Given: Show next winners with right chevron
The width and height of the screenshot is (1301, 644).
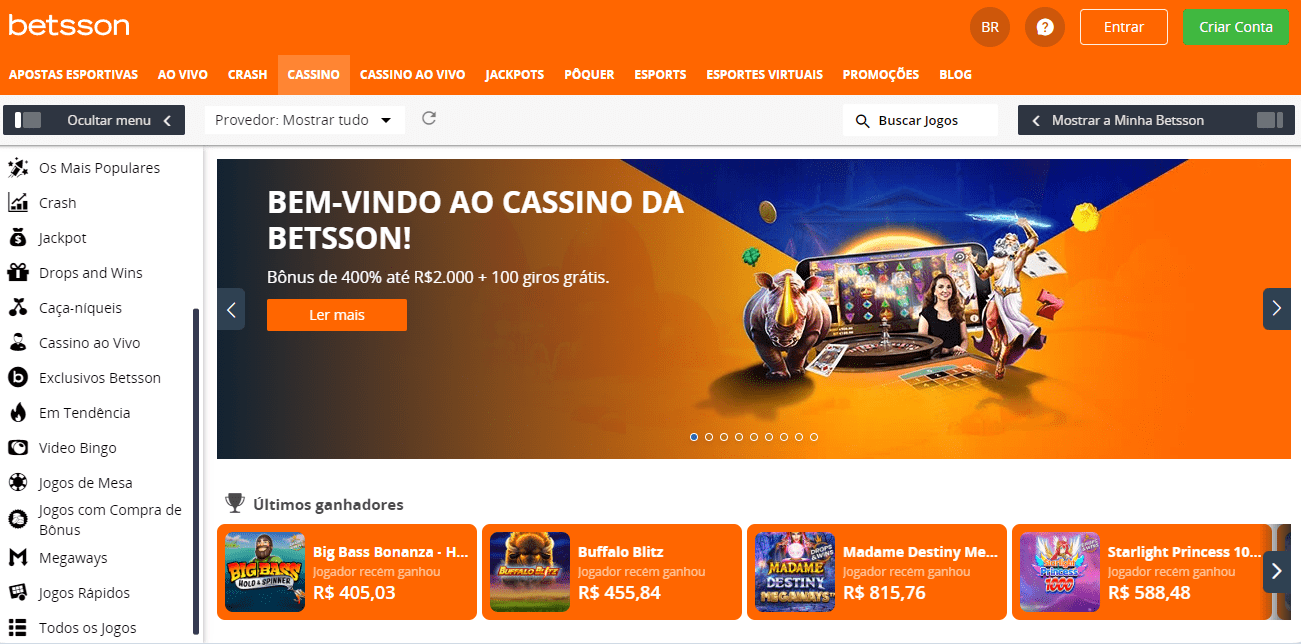Looking at the screenshot, I should pos(1277,571).
